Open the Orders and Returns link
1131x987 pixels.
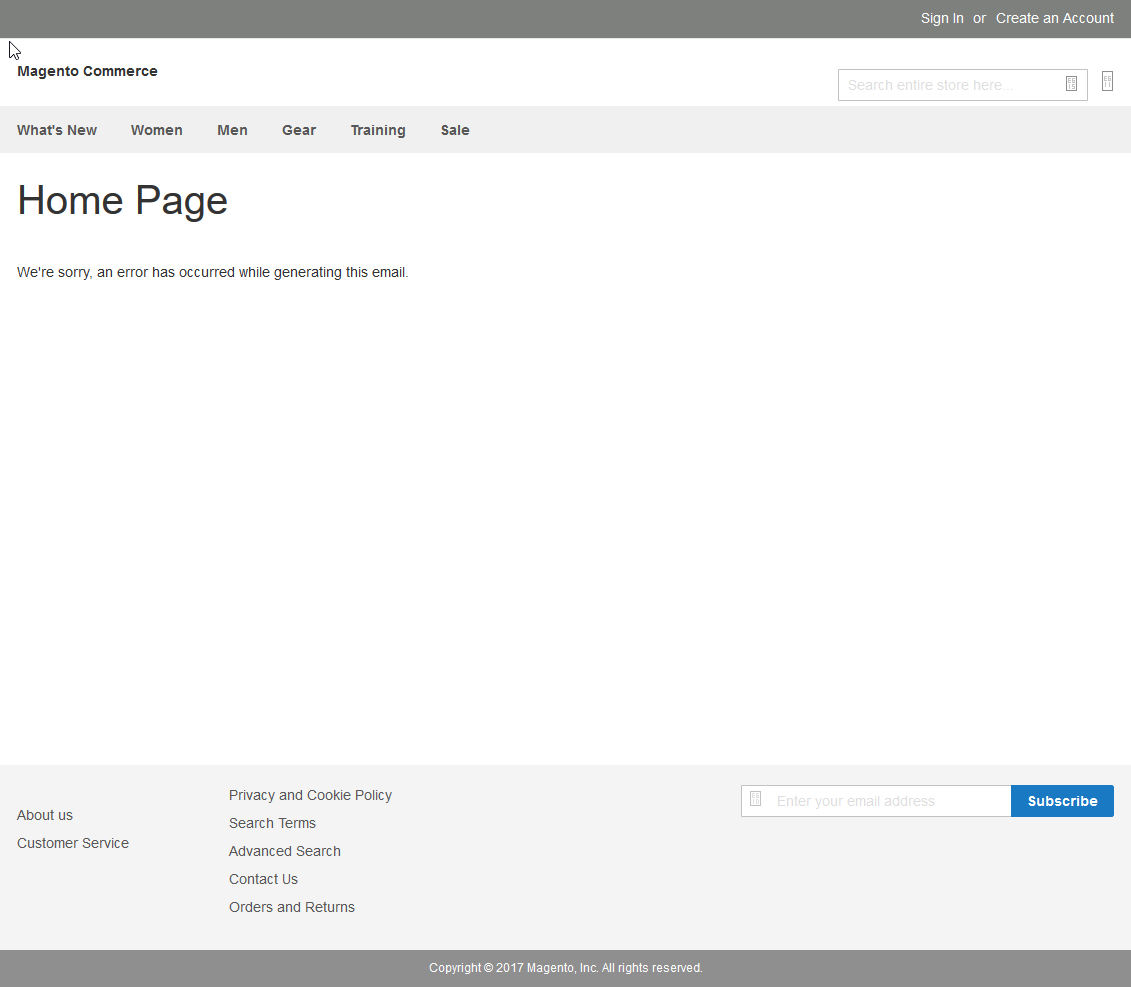(292, 907)
